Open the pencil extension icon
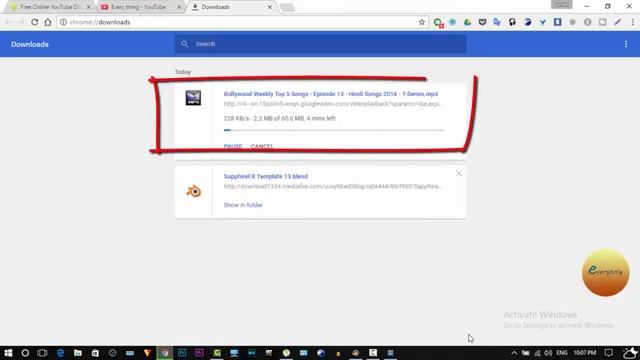The image size is (640, 360). pos(618,22)
